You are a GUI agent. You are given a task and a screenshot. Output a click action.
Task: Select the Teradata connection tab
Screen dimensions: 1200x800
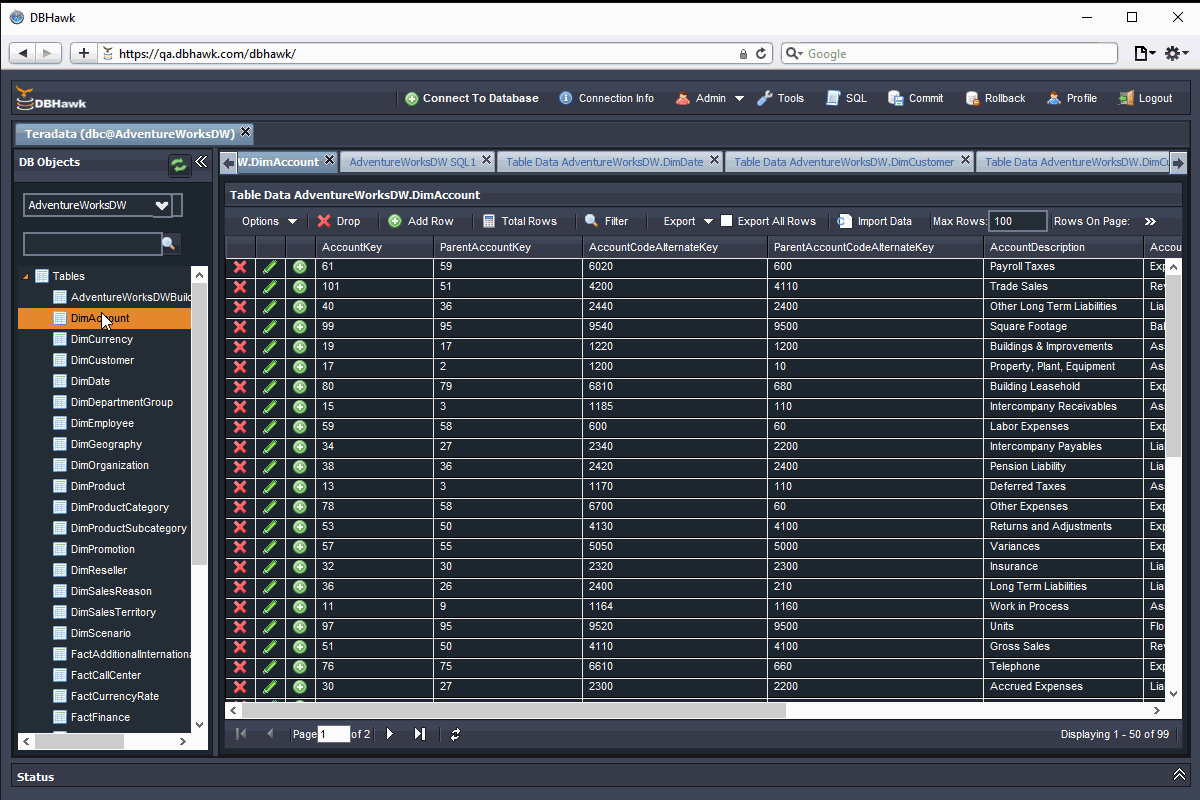click(x=129, y=133)
